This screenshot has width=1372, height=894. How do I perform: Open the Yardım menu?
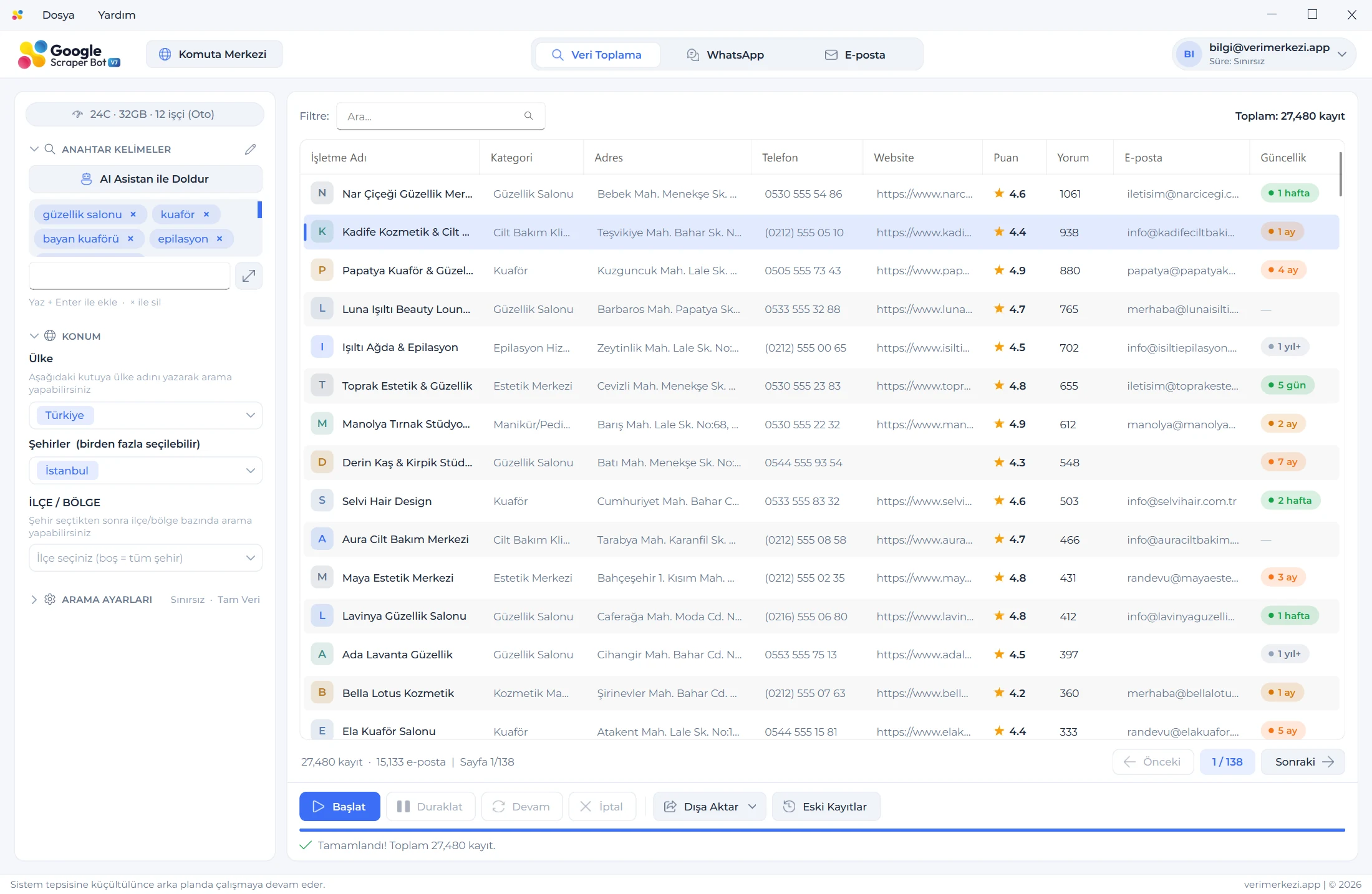pyautogui.click(x=117, y=15)
